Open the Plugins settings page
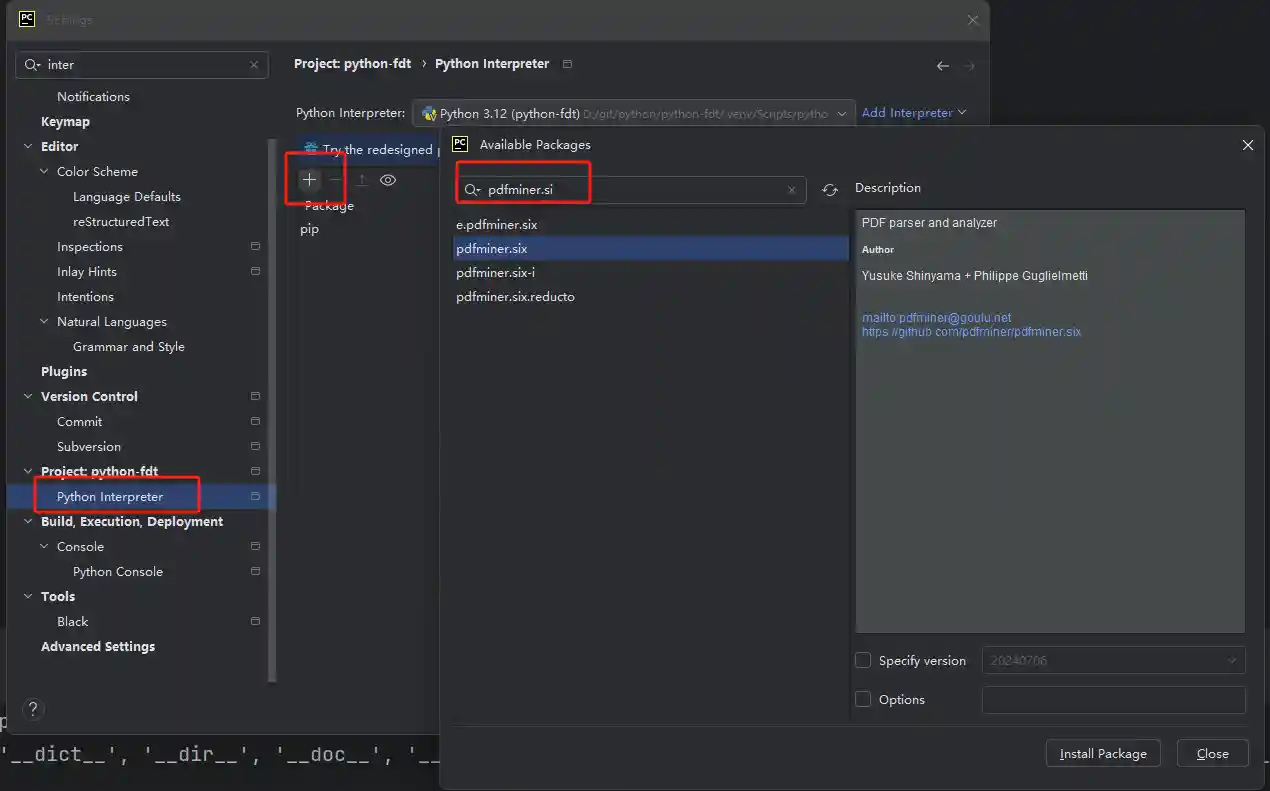1270x791 pixels. point(64,372)
